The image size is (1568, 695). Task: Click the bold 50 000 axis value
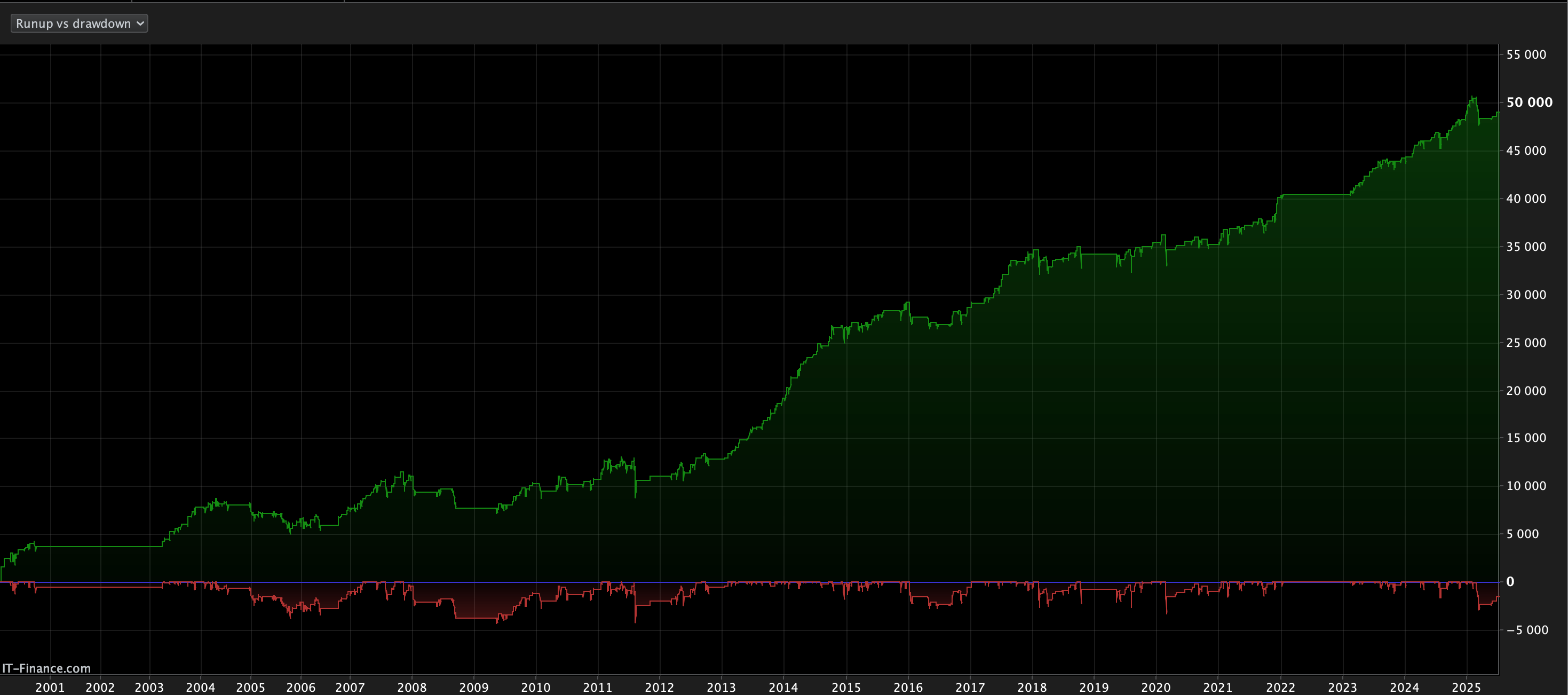pyautogui.click(x=1529, y=102)
